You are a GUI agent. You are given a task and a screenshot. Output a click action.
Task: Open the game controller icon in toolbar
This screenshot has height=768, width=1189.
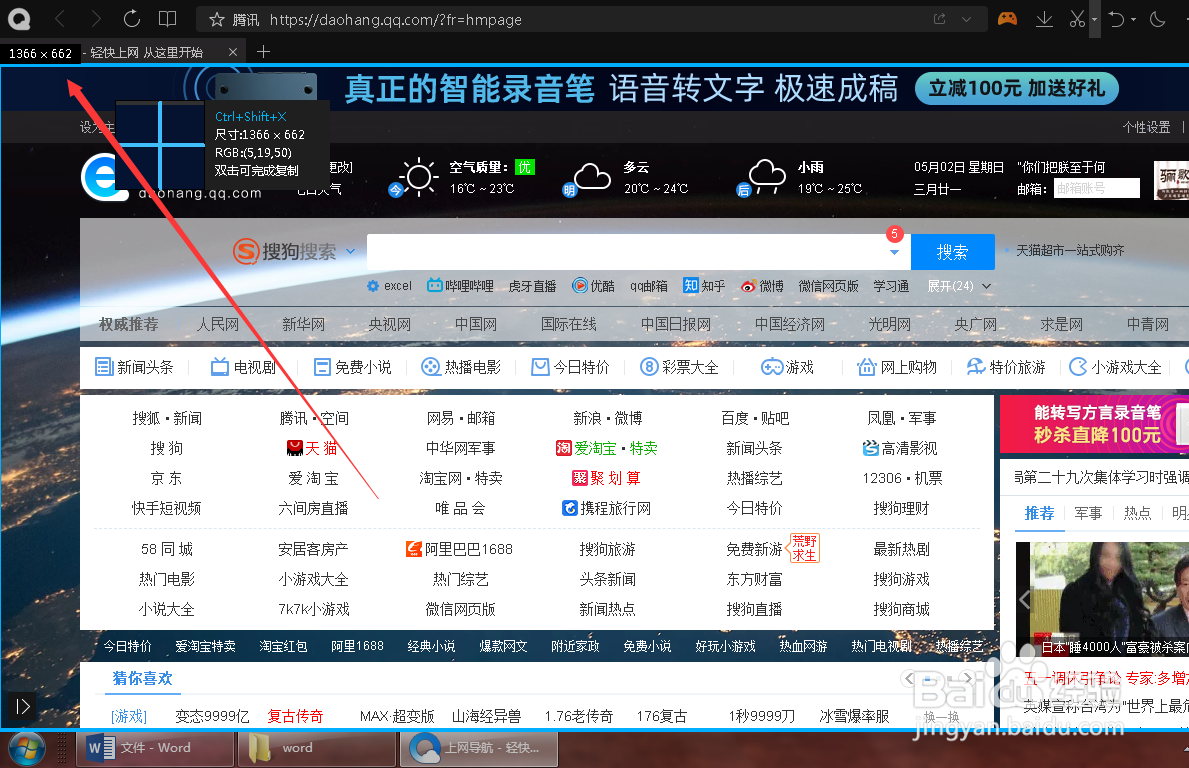tap(1007, 19)
